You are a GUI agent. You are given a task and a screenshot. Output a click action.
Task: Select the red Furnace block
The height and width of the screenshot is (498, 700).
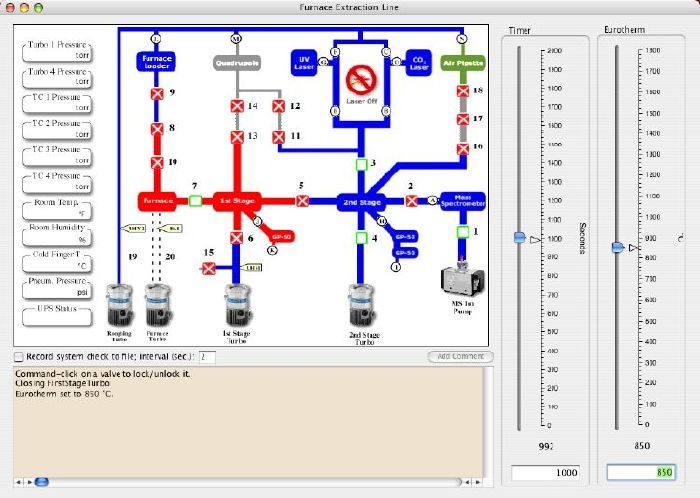click(x=157, y=201)
